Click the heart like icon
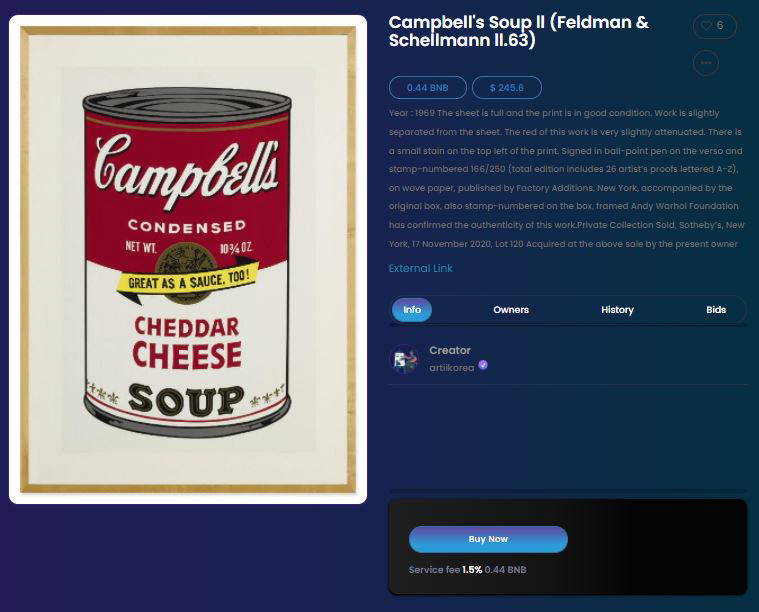Screen dimensions: 759x612 click(x=707, y=26)
